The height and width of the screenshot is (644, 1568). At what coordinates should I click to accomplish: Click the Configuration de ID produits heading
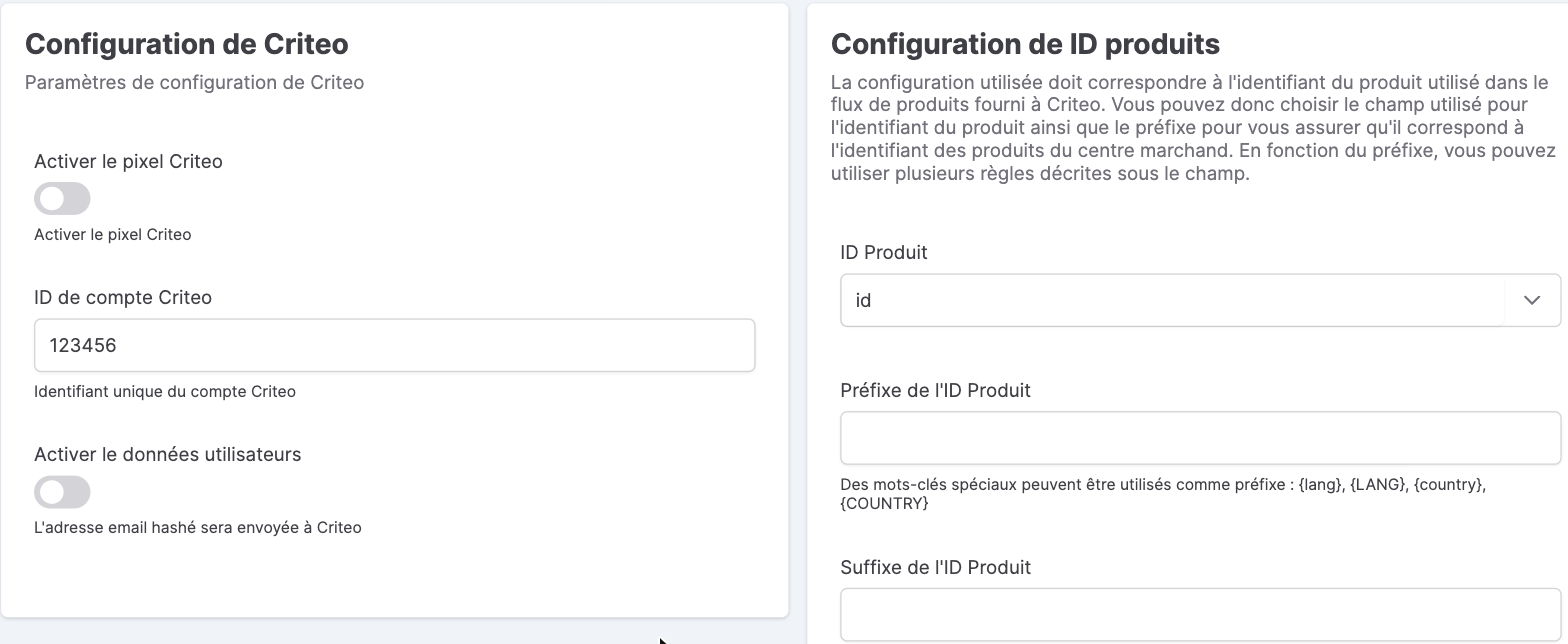(1025, 44)
